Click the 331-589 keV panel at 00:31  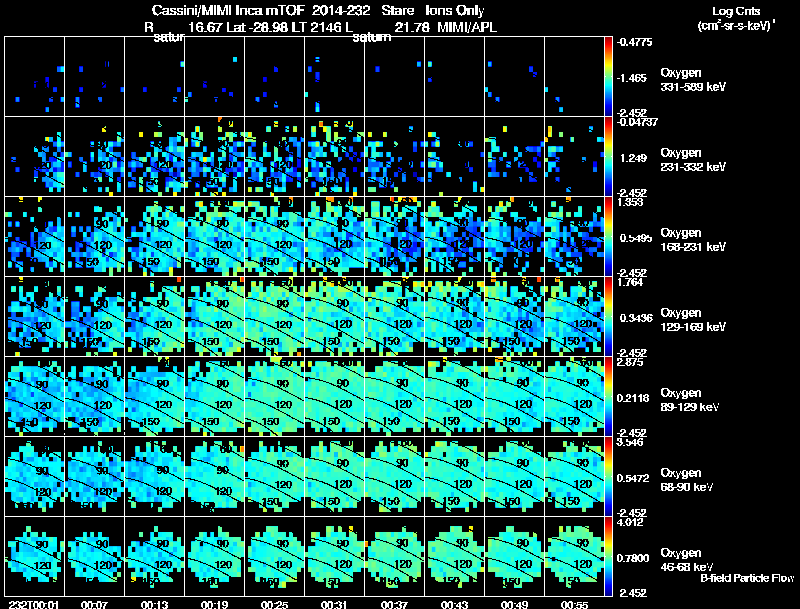tap(334, 76)
